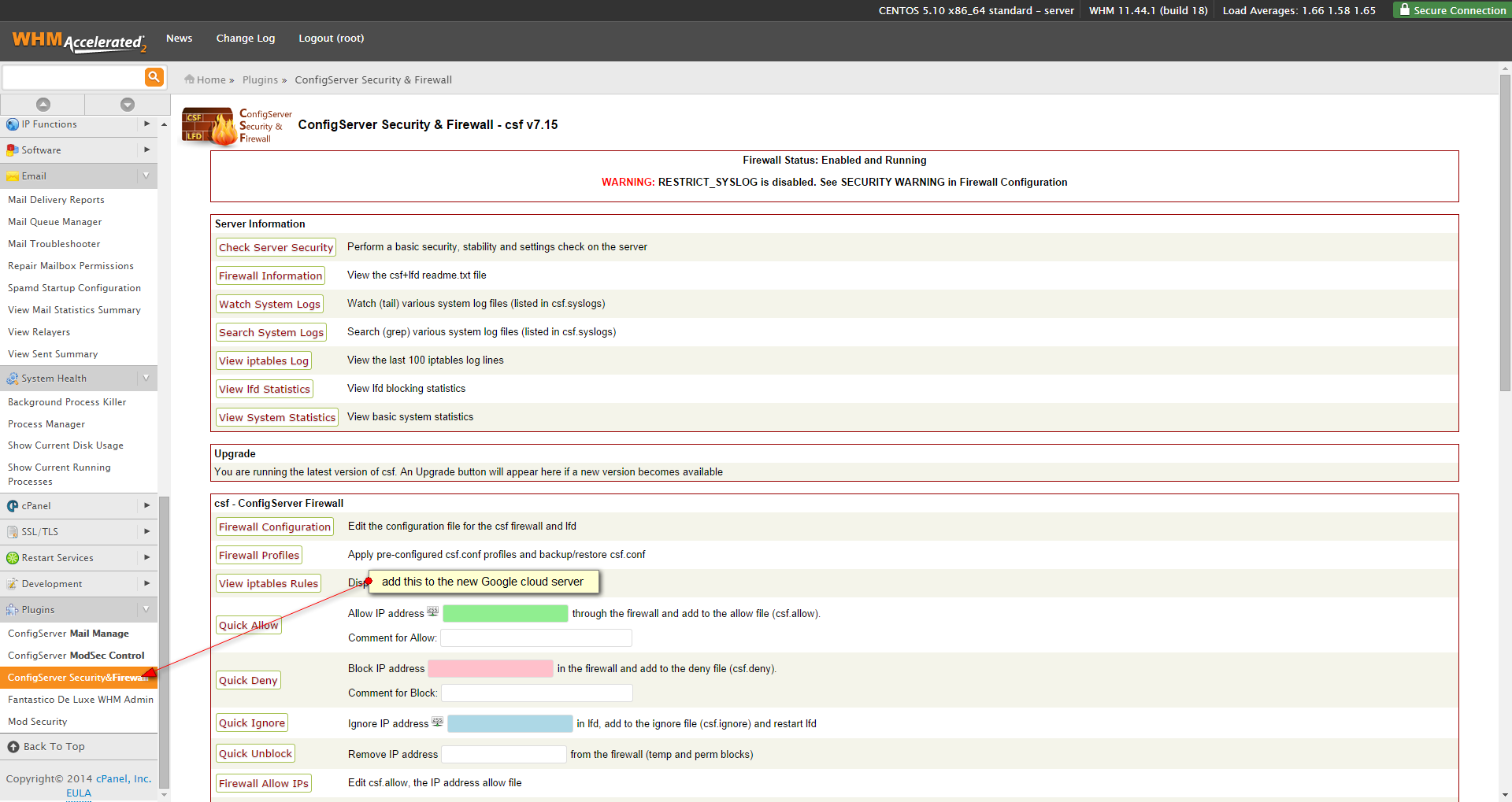Expand the Restart Services section arrow

point(146,557)
